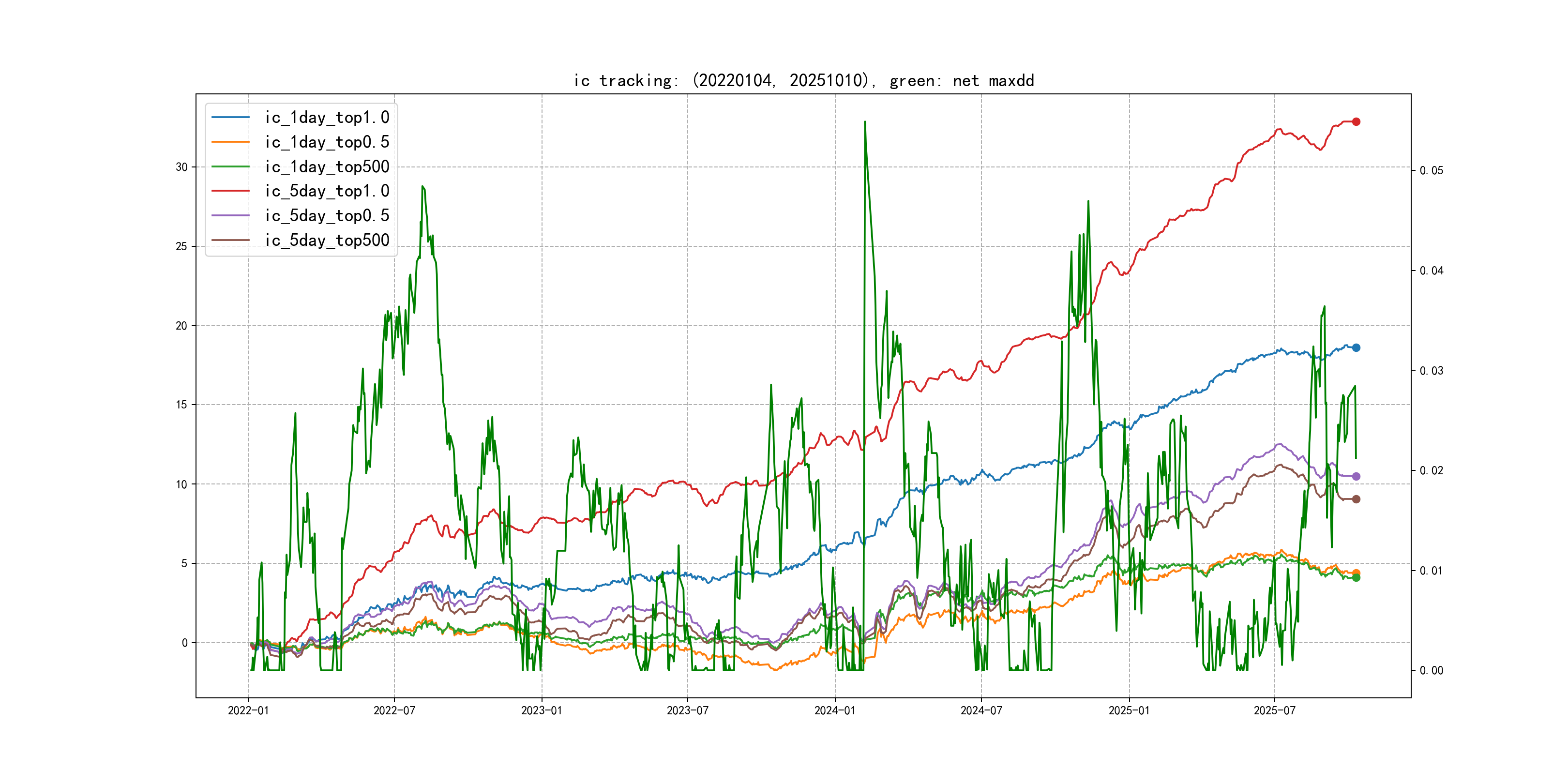Click the chart title text
This screenshot has width=1568, height=784.
point(803,80)
